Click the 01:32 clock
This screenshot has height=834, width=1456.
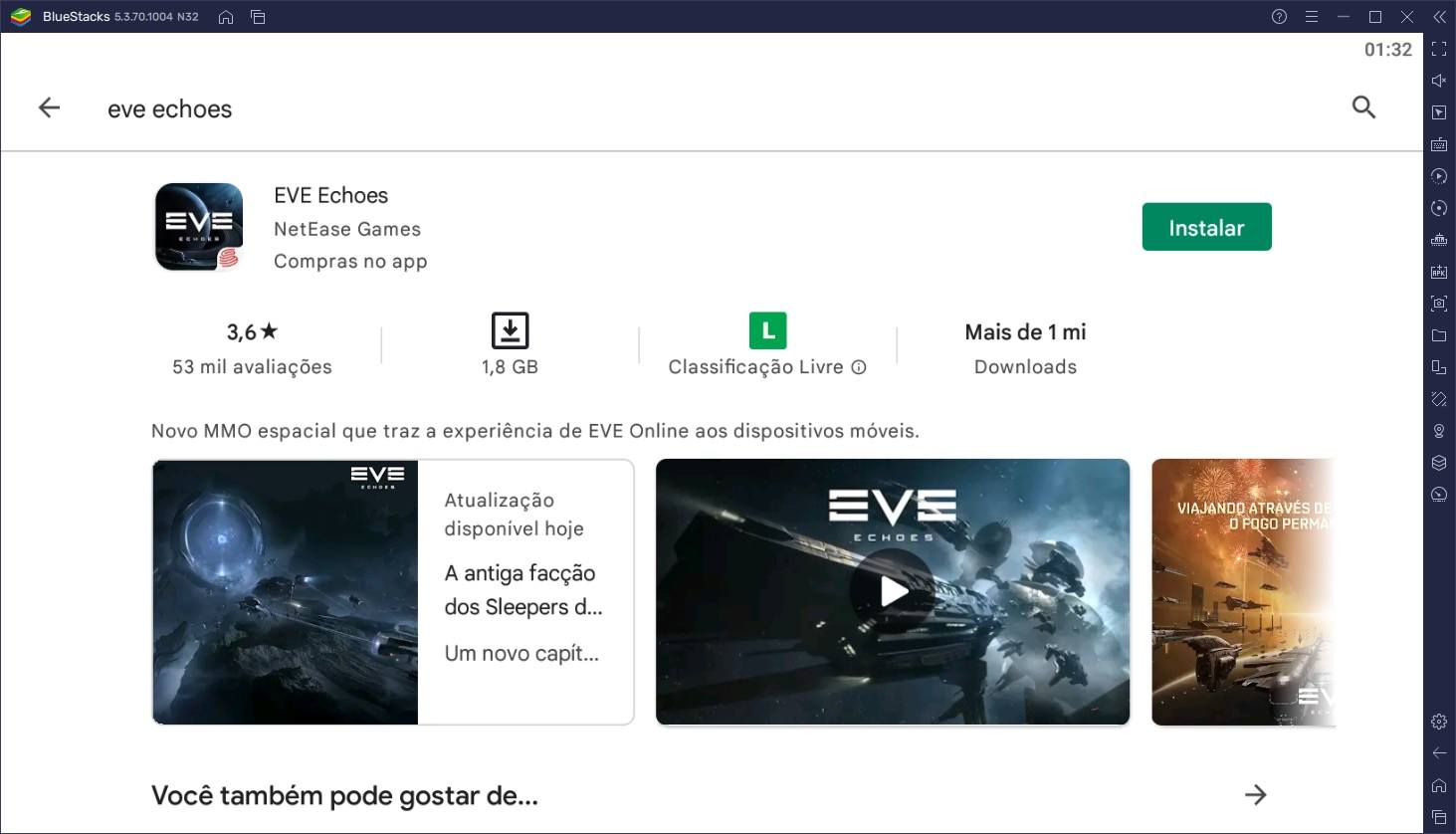1387,49
